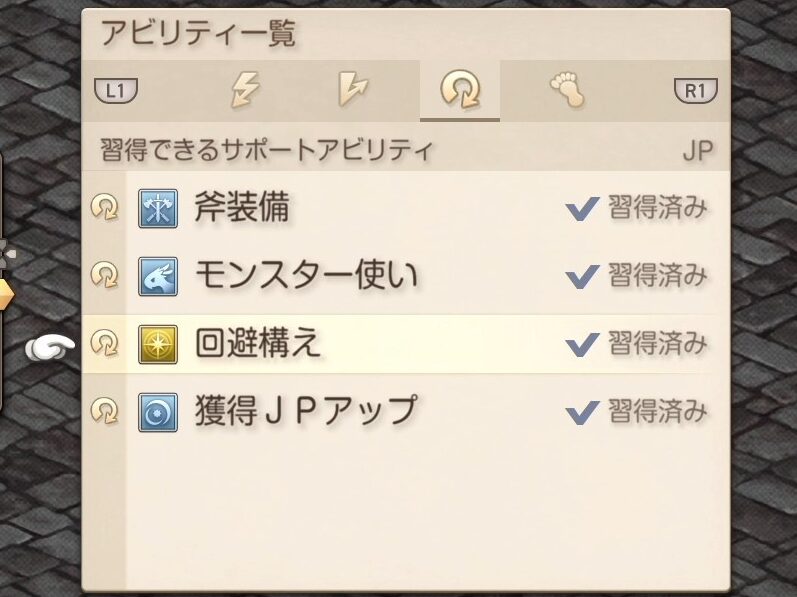Image resolution: width=797 pixels, height=597 pixels.
Task: Open the footprint movement ability tab
Action: (566, 91)
